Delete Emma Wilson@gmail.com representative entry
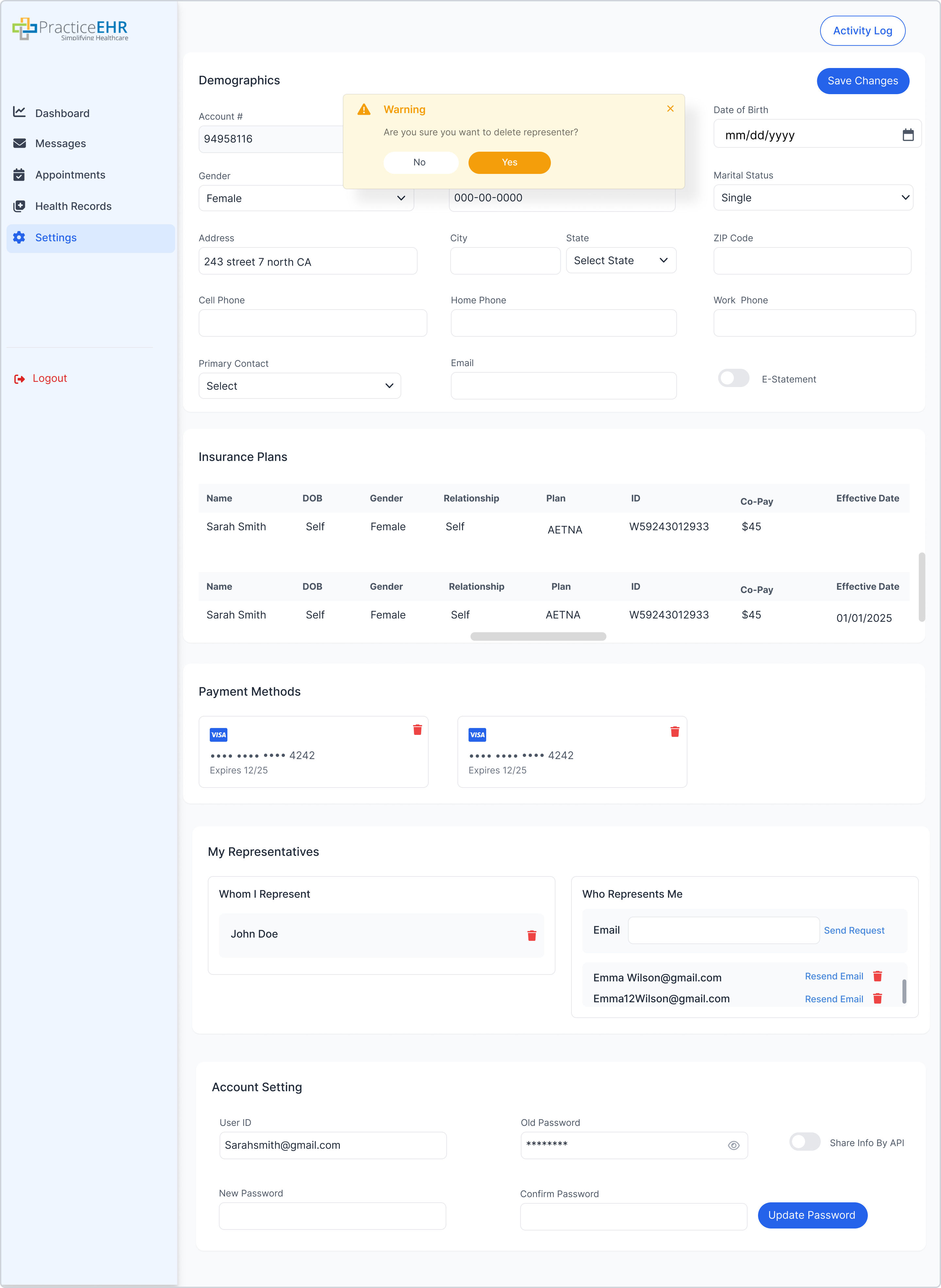The image size is (941, 1288). pyautogui.click(x=877, y=976)
